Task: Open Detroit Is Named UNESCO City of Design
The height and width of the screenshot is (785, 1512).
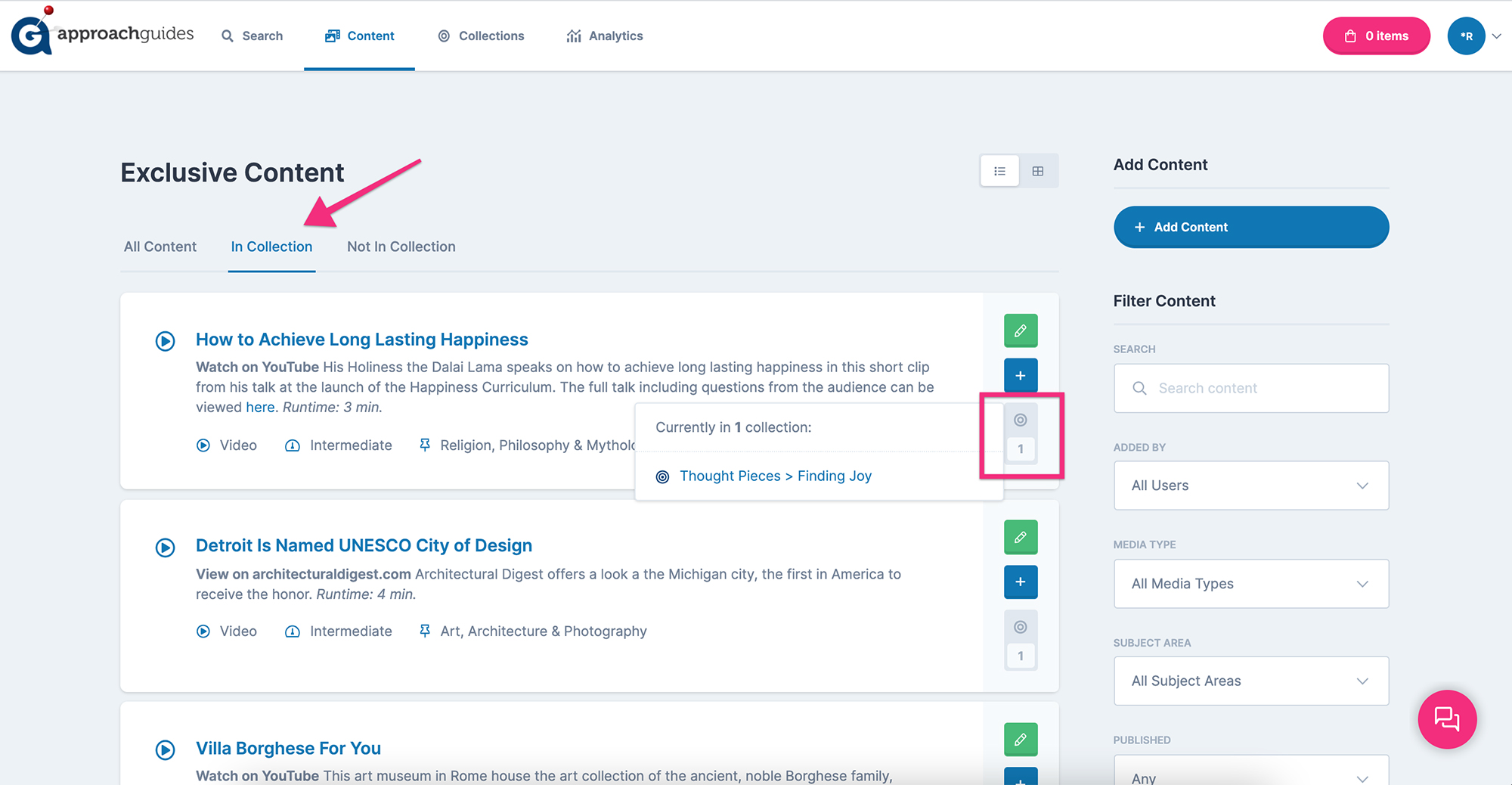Action: pyautogui.click(x=364, y=545)
